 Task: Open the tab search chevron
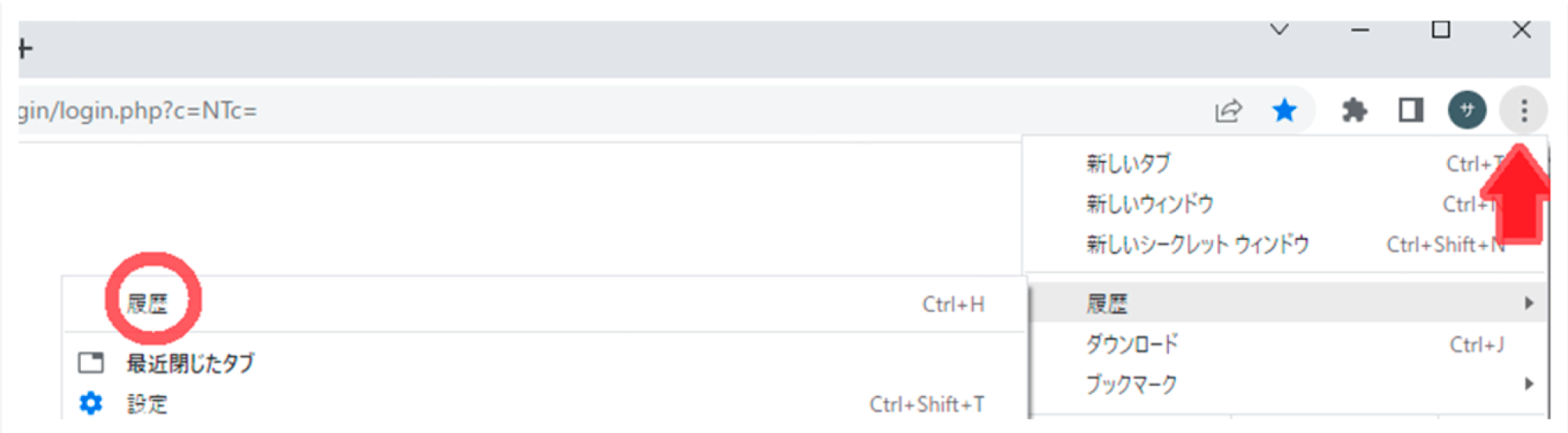click(x=1279, y=30)
